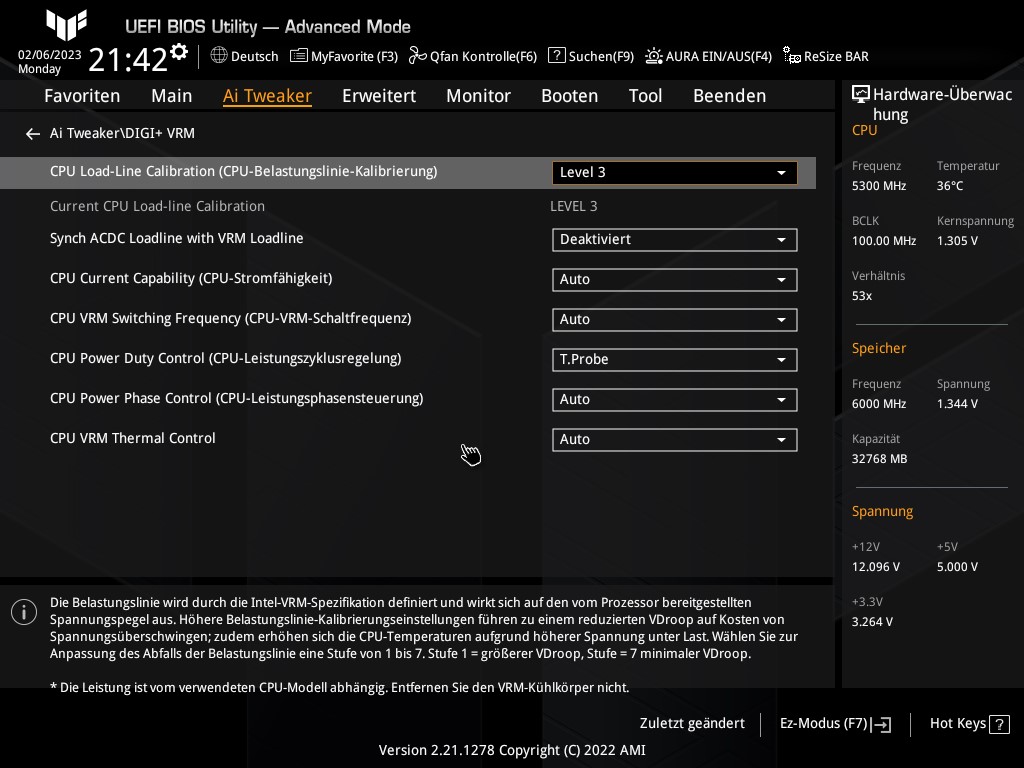
Task: Click the 53x Verhältnis value
Action: click(862, 296)
